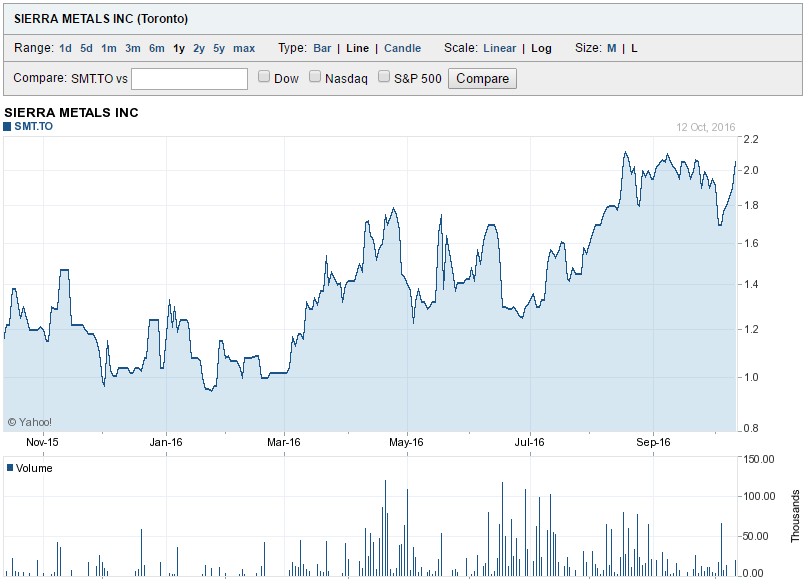This screenshot has height=585, width=809.
Task: Click the Nov-15 axis label
Action: tap(42, 443)
